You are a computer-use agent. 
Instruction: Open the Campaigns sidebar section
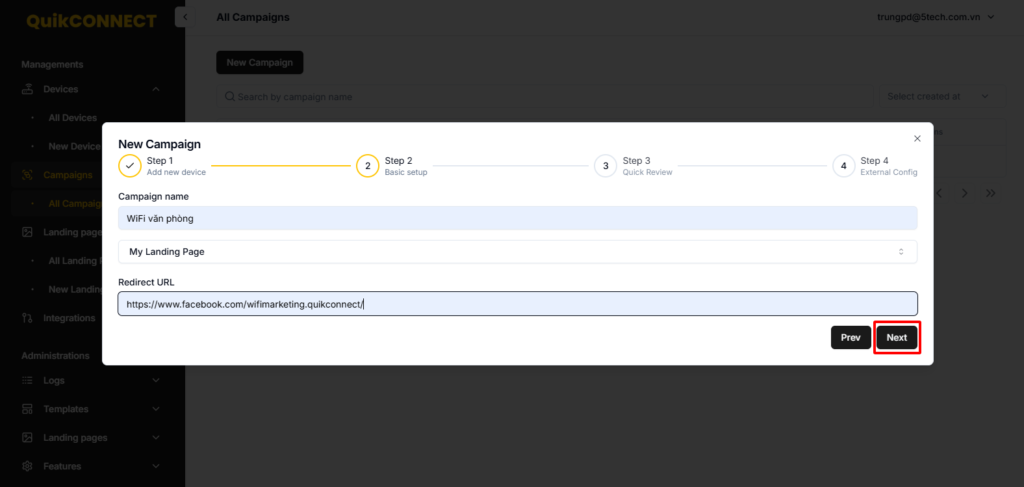pyautogui.click(x=68, y=175)
